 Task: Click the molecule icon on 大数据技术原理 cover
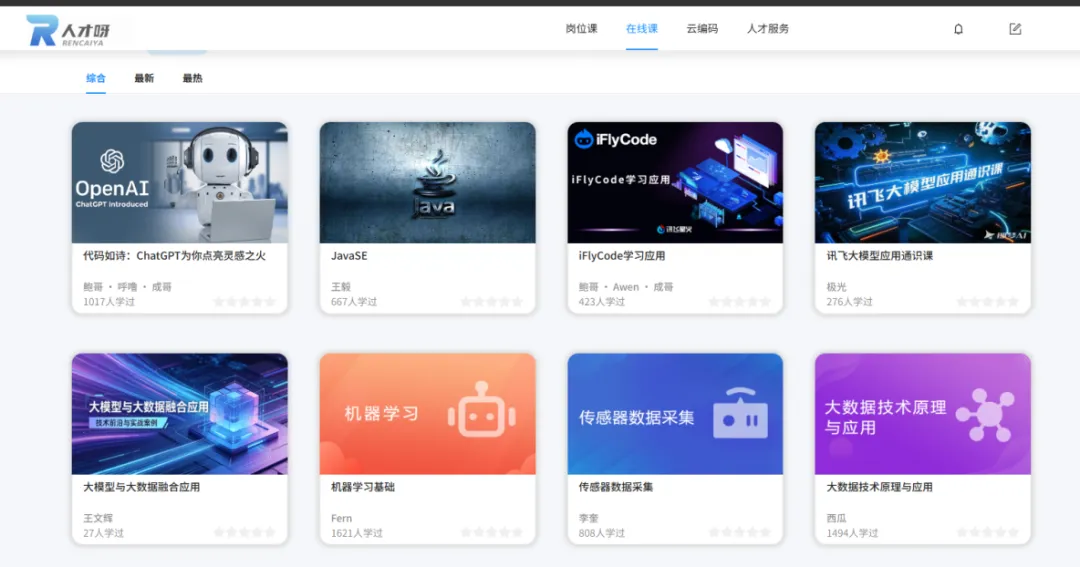coord(986,414)
